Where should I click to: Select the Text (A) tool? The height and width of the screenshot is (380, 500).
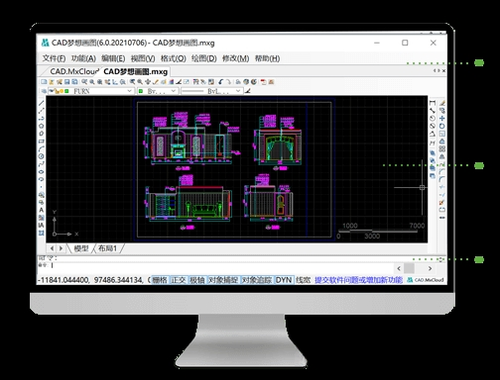click(x=41, y=210)
